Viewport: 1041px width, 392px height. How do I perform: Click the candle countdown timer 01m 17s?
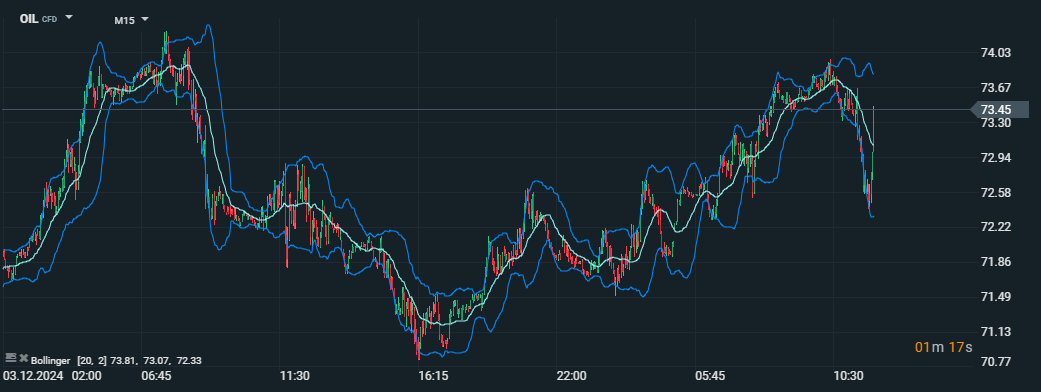tap(943, 347)
